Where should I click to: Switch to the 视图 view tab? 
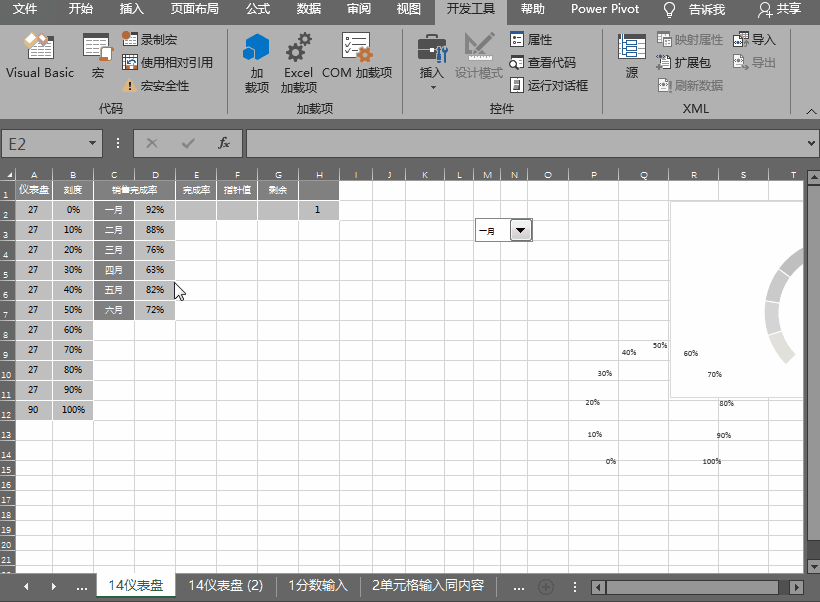pos(408,9)
